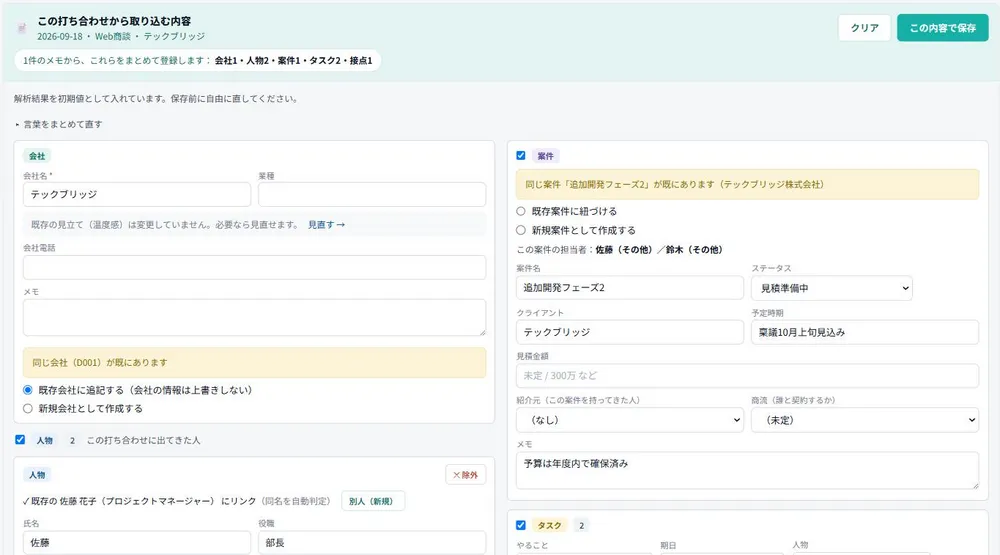Select 既存案件に紐づける radio option
Image resolution: width=1000 pixels, height=555 pixels.
click(x=521, y=211)
